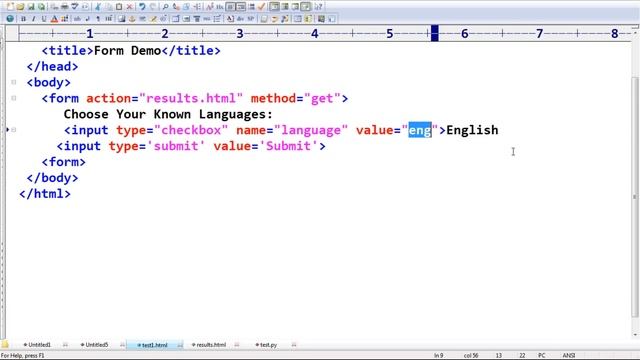
Task: Paste from clipboard icon
Action: click(119, 7)
